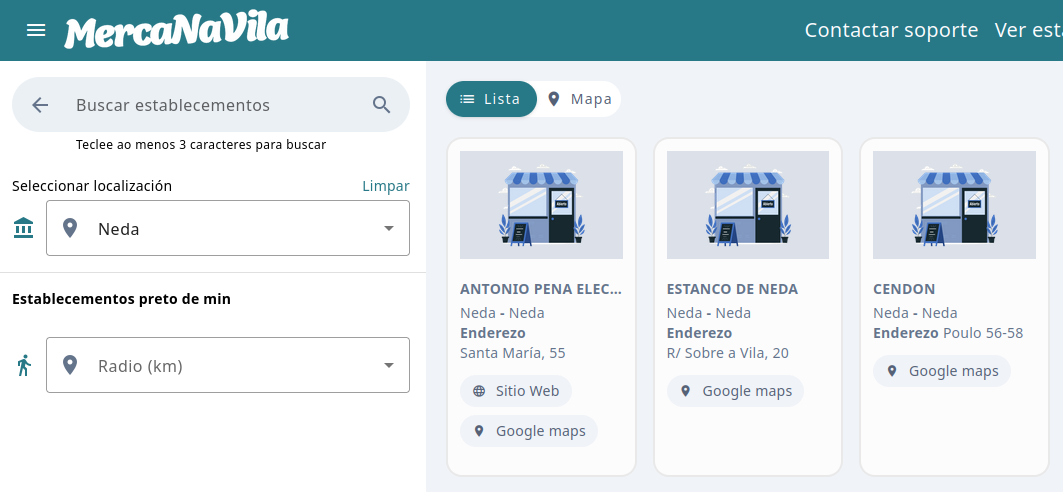
Task: Open Google maps for Cendon
Action: [941, 371]
